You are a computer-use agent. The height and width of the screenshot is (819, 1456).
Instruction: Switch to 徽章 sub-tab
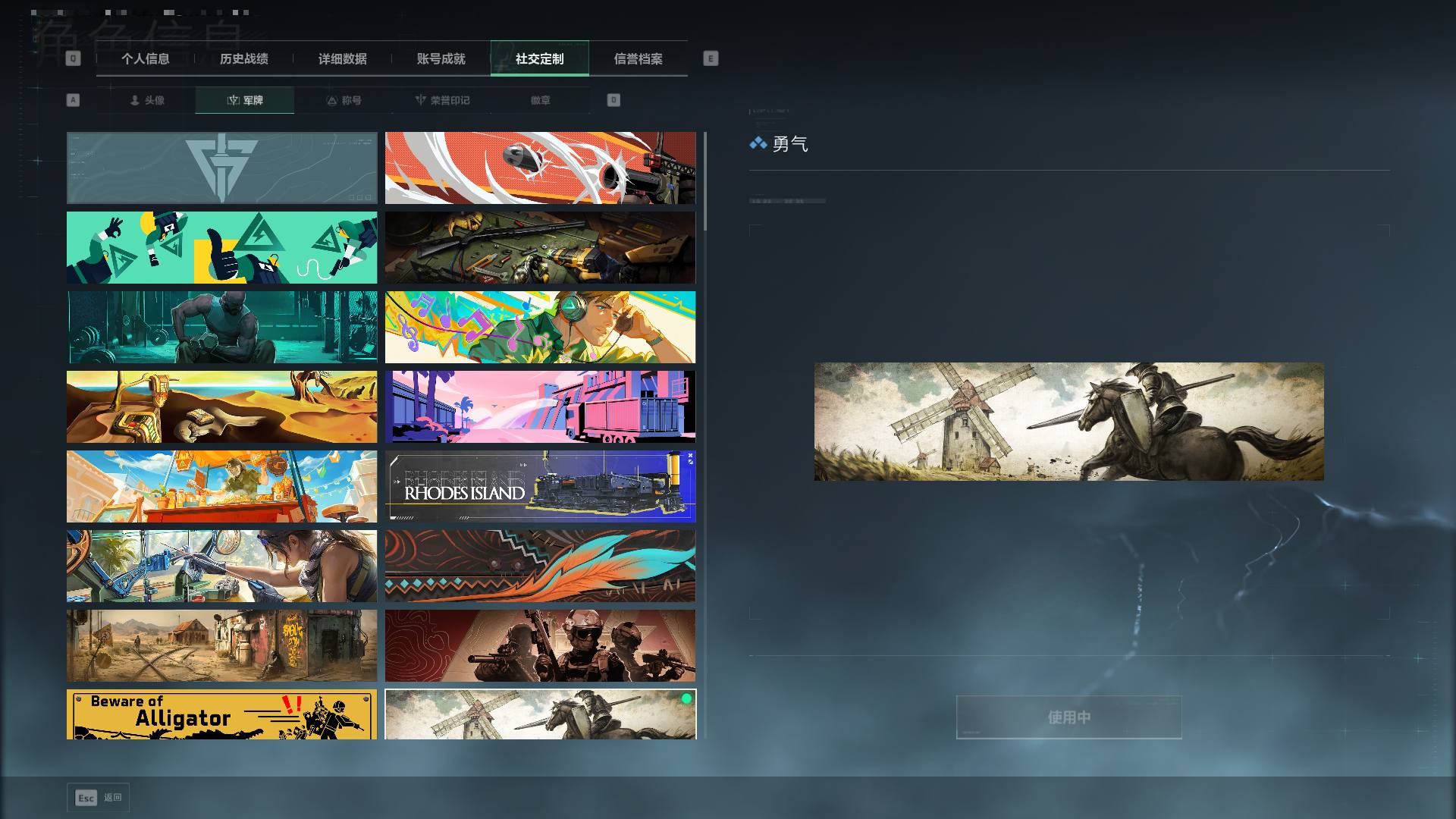pos(541,100)
